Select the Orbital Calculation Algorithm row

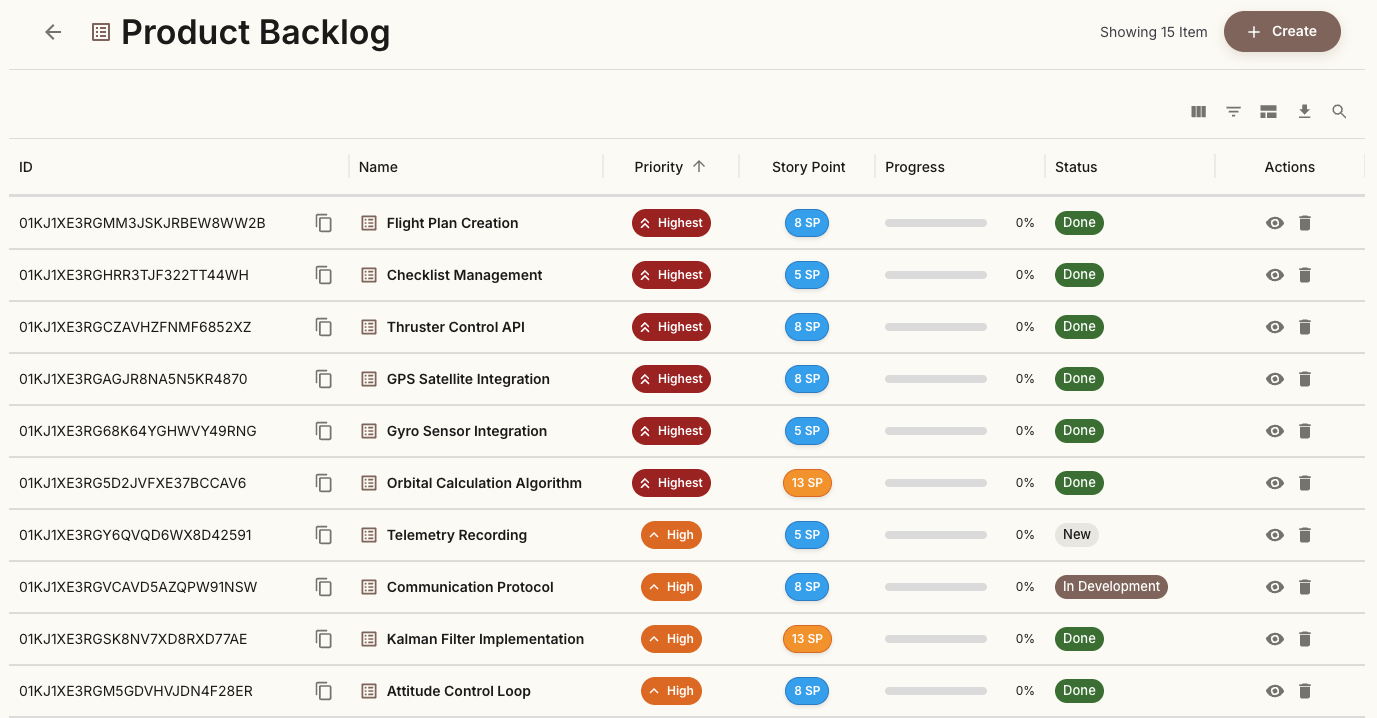click(x=484, y=483)
